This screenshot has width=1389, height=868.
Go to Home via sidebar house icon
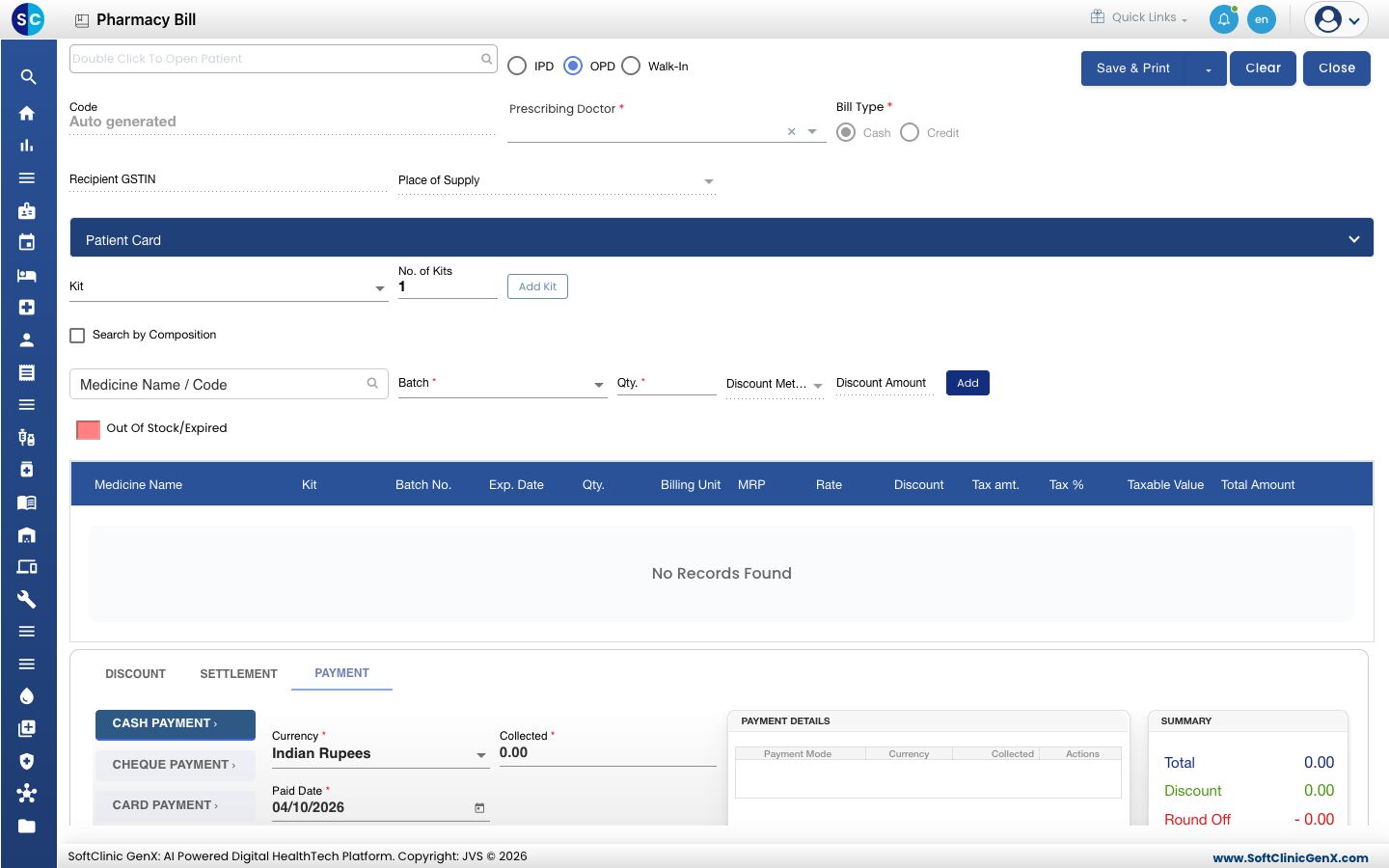coord(27,113)
